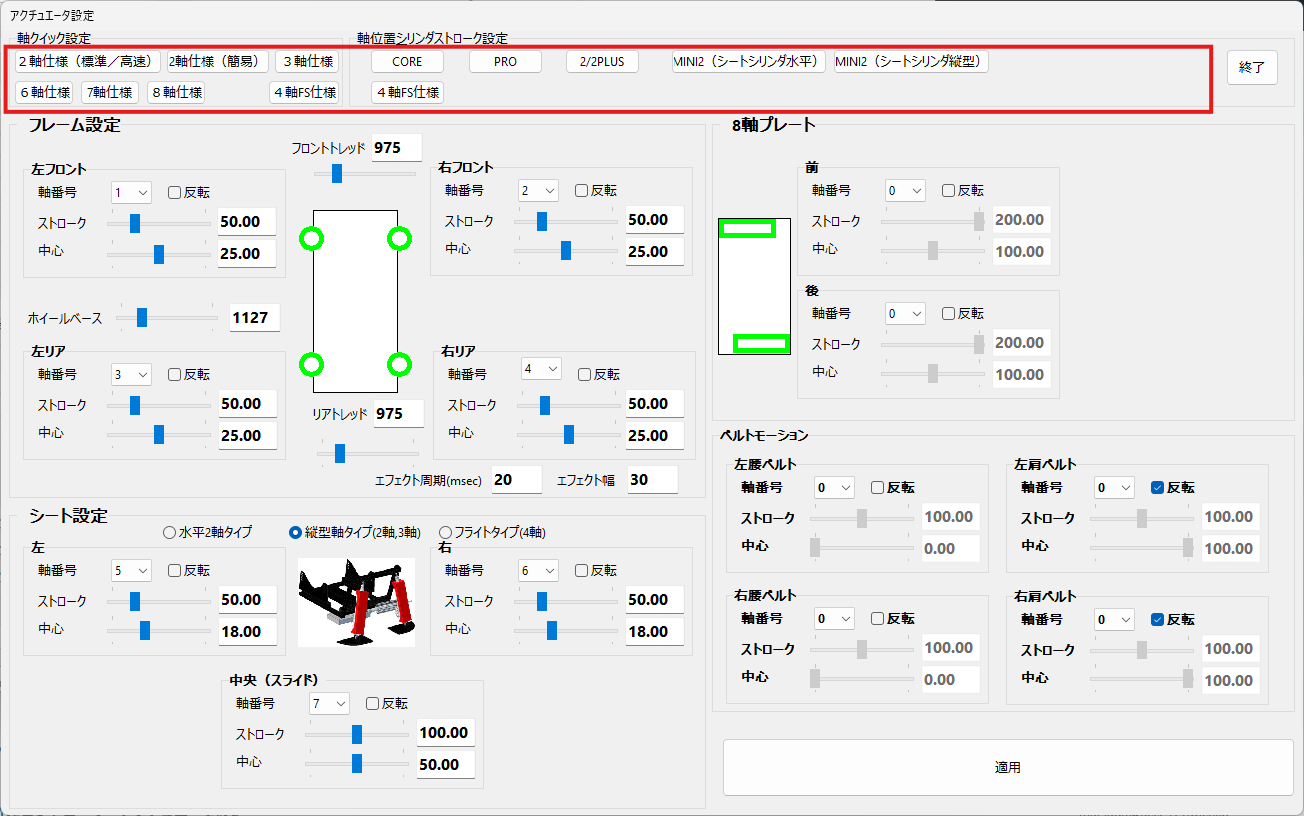Apply the 6軸仕様 quick setting
This screenshot has height=816, width=1304.
point(44,93)
